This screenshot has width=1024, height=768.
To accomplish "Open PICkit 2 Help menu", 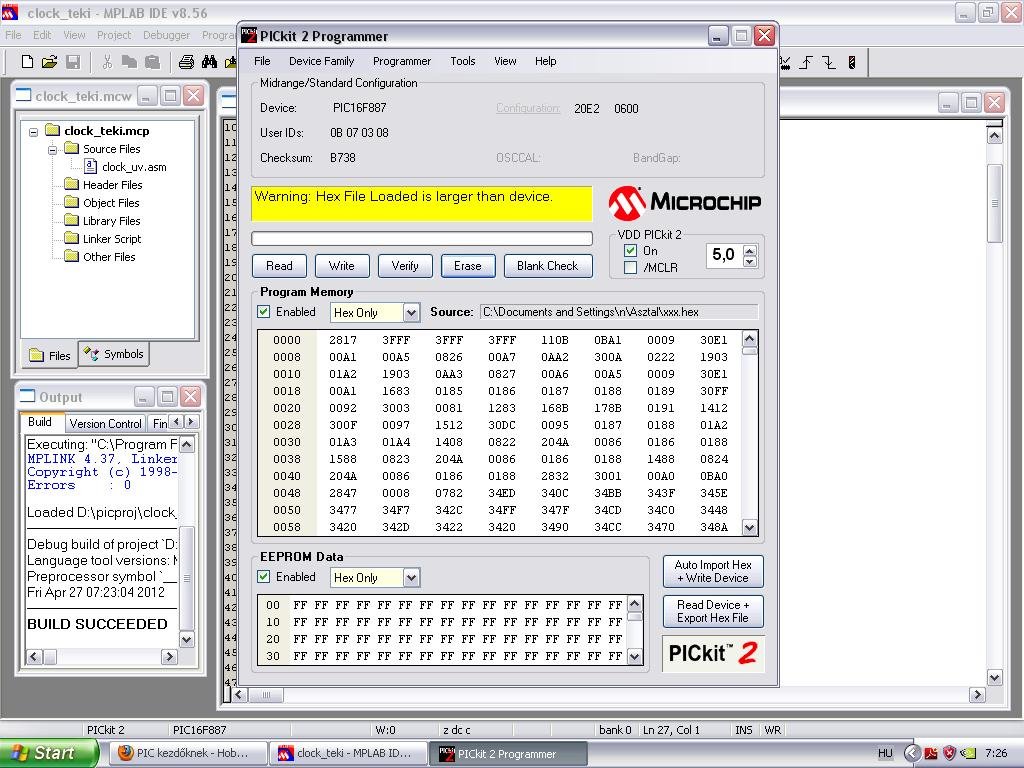I will tap(545, 61).
